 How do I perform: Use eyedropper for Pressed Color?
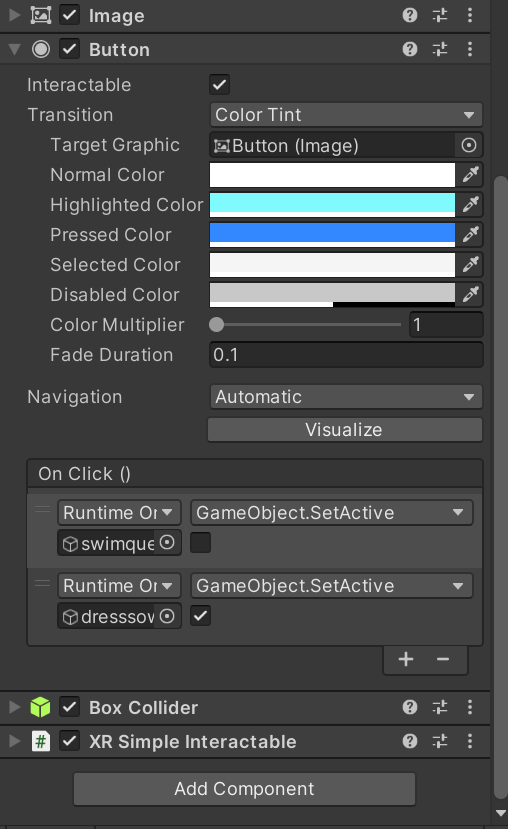(x=470, y=235)
